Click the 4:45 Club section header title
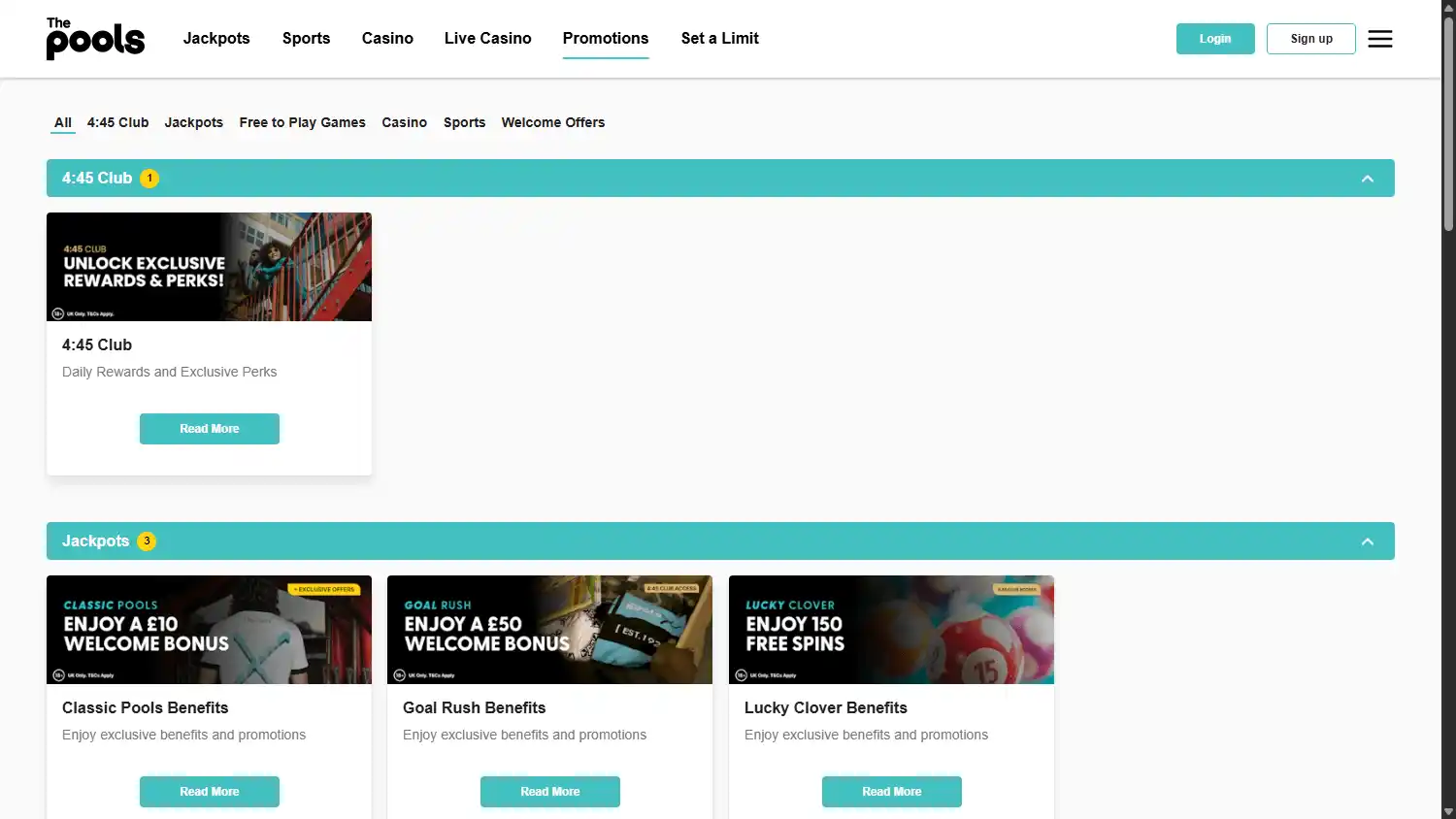Screen dimensions: 1456x819 [97, 179]
